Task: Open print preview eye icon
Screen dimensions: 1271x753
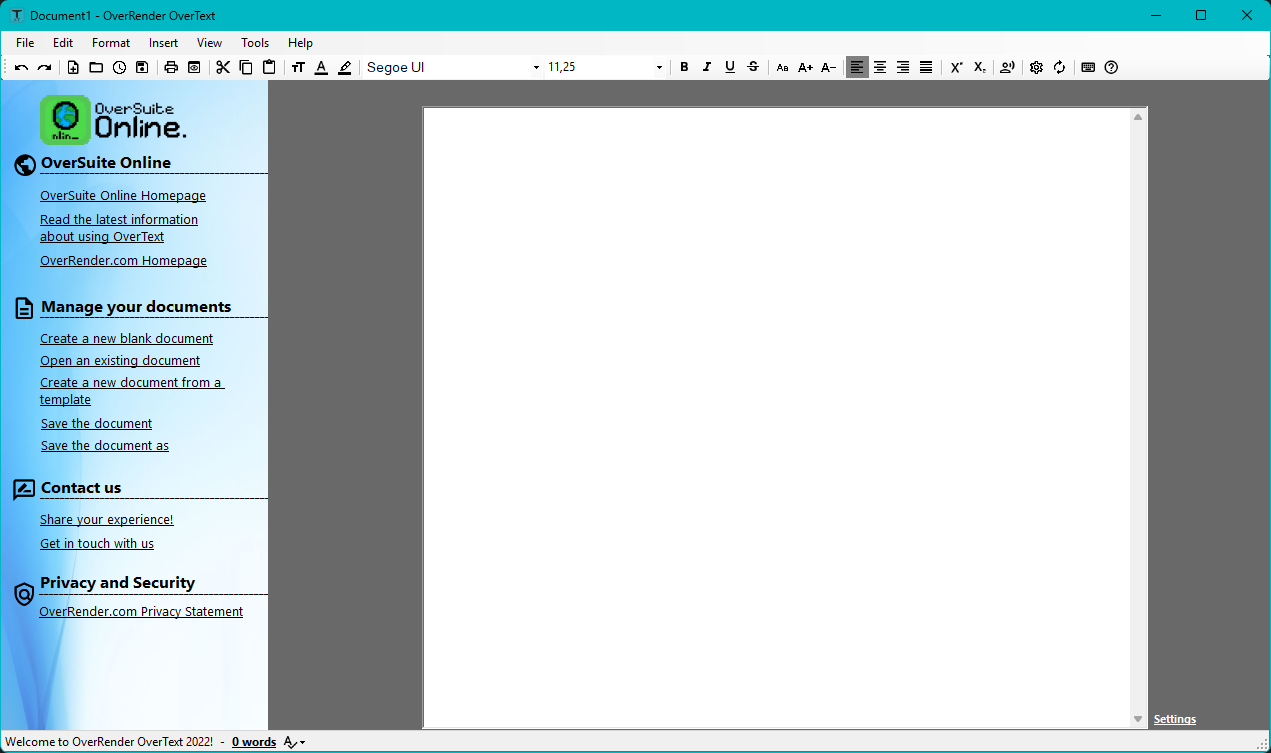Action: [x=194, y=68]
